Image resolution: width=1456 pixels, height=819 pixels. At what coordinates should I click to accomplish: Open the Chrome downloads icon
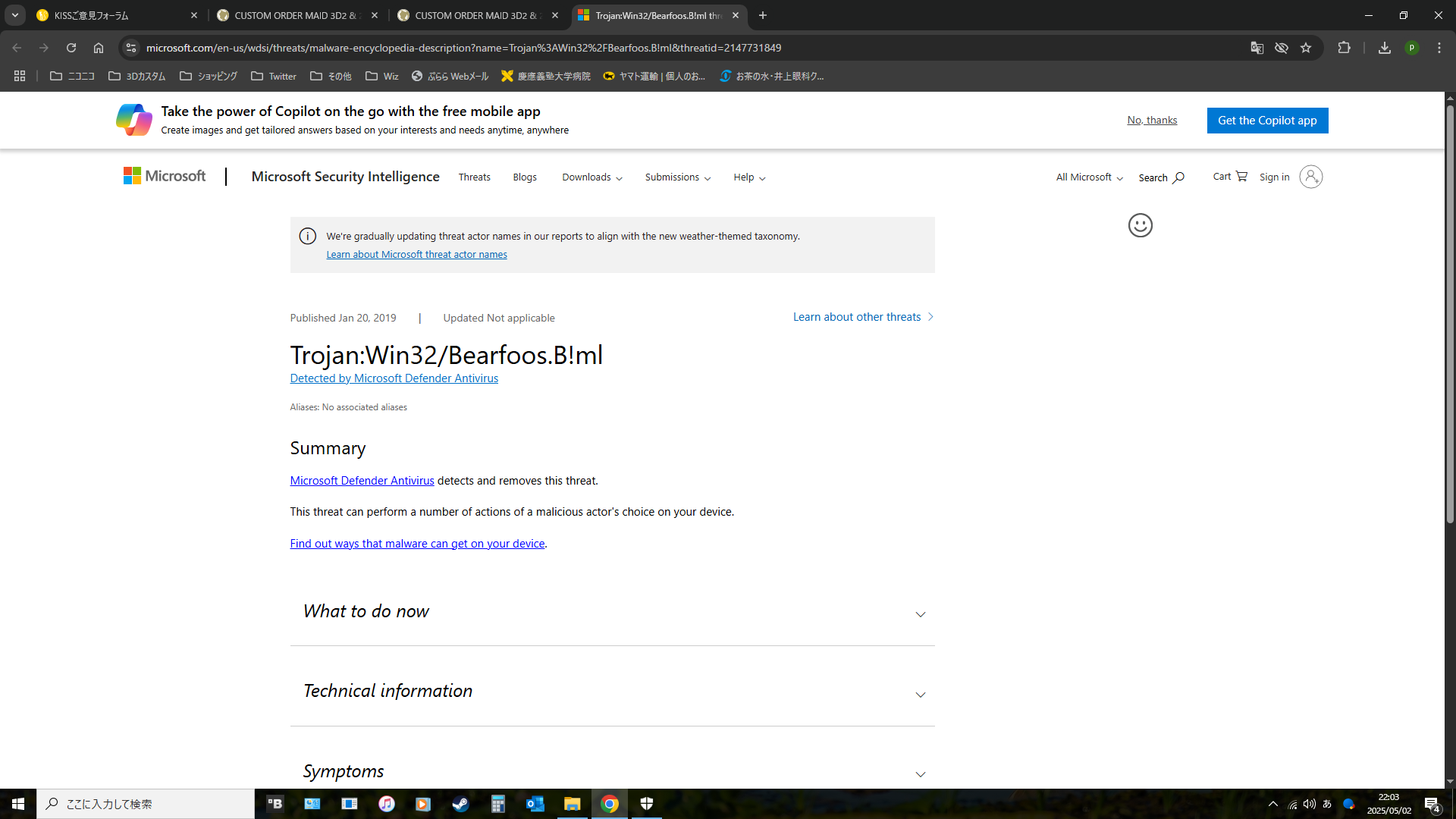pos(1385,48)
